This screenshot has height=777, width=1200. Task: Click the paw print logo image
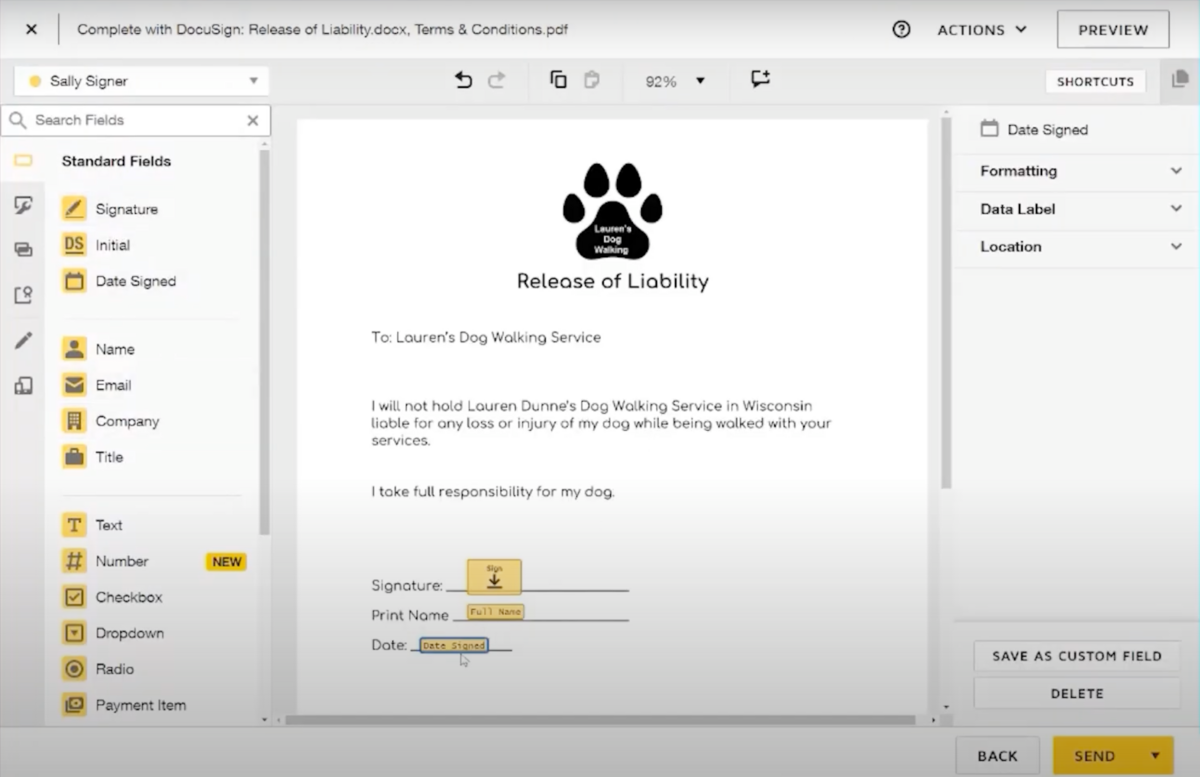(612, 211)
